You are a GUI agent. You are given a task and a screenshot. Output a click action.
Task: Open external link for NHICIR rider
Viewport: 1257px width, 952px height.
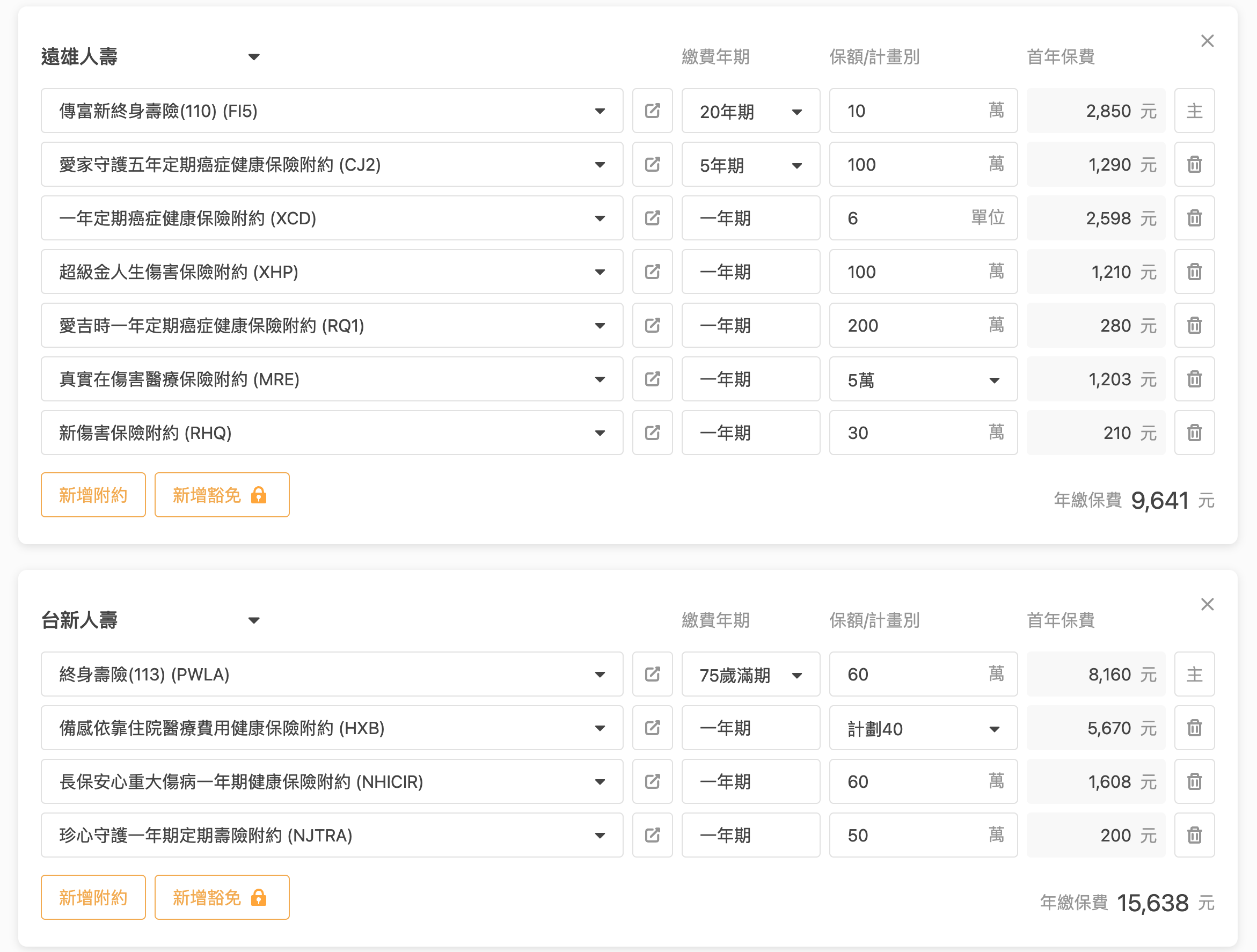pyautogui.click(x=652, y=781)
